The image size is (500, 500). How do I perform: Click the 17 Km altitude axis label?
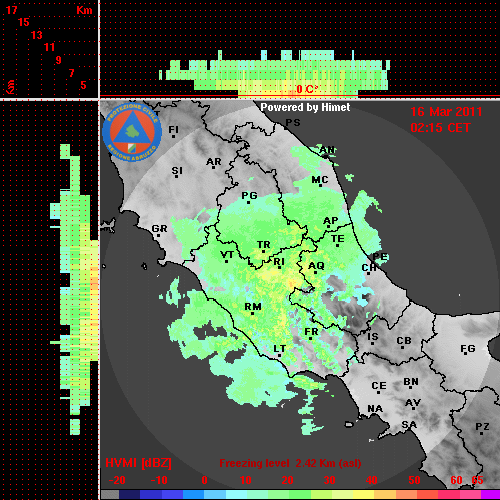(x=11, y=10)
